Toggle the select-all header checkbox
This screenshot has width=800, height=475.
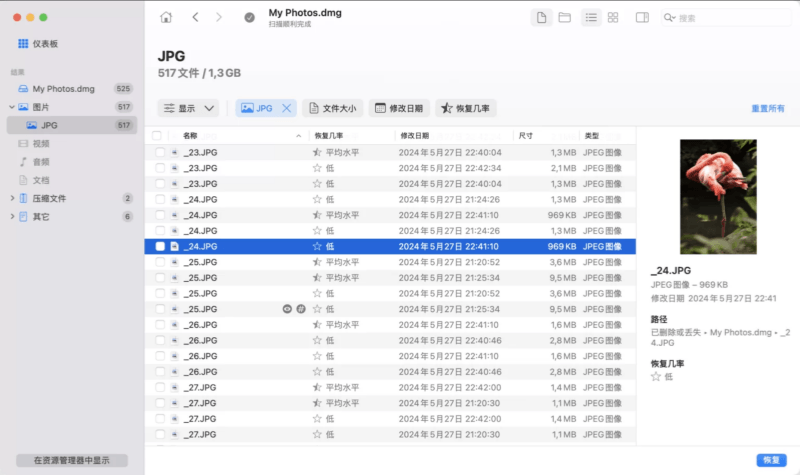[157, 136]
